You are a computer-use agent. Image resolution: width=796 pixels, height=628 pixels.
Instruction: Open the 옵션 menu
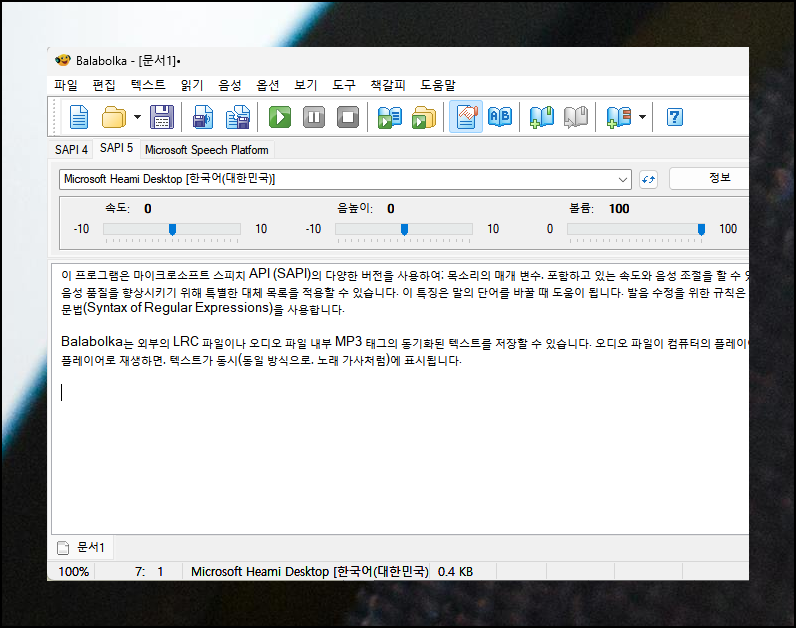pos(268,85)
